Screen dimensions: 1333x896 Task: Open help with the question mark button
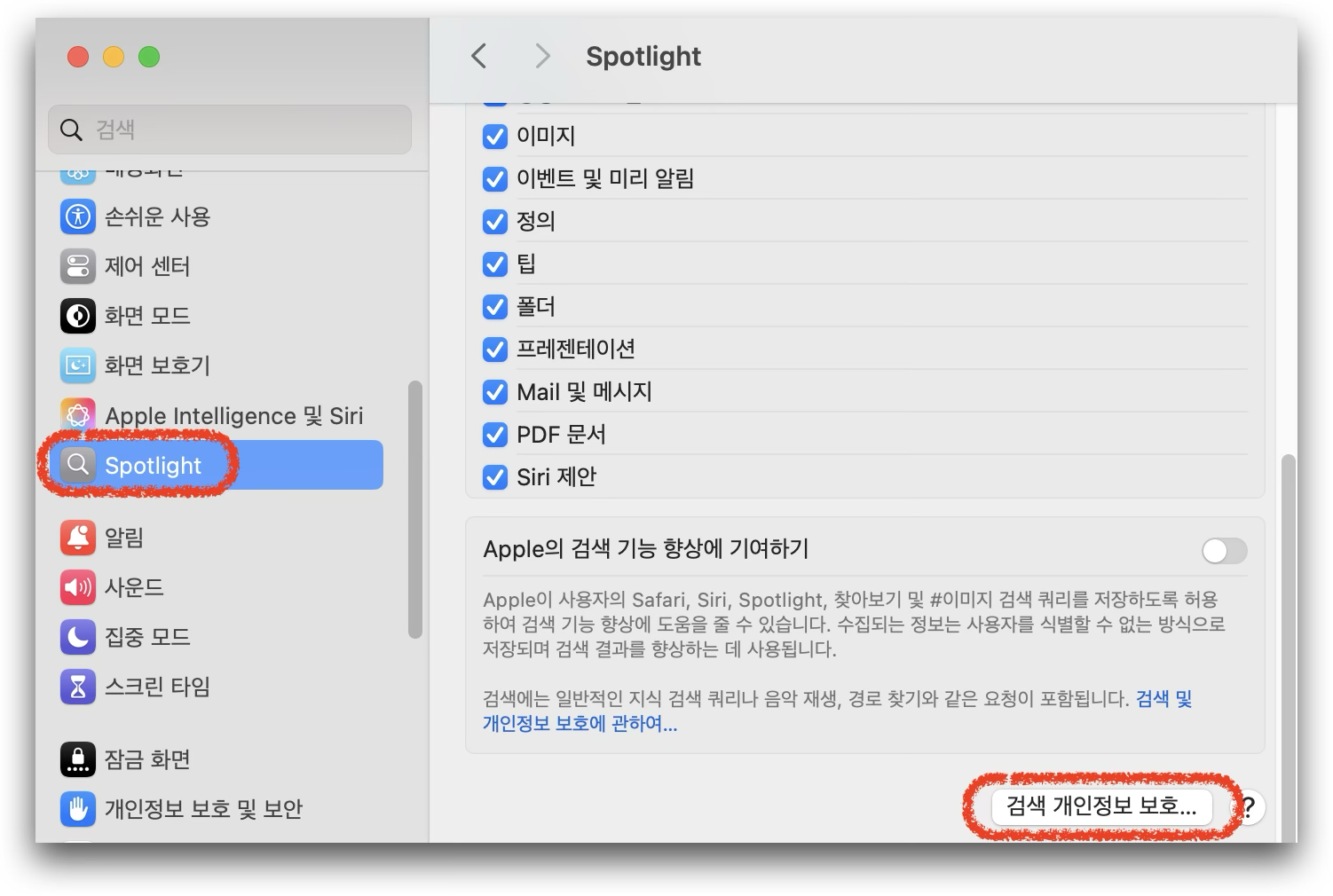(x=1249, y=807)
